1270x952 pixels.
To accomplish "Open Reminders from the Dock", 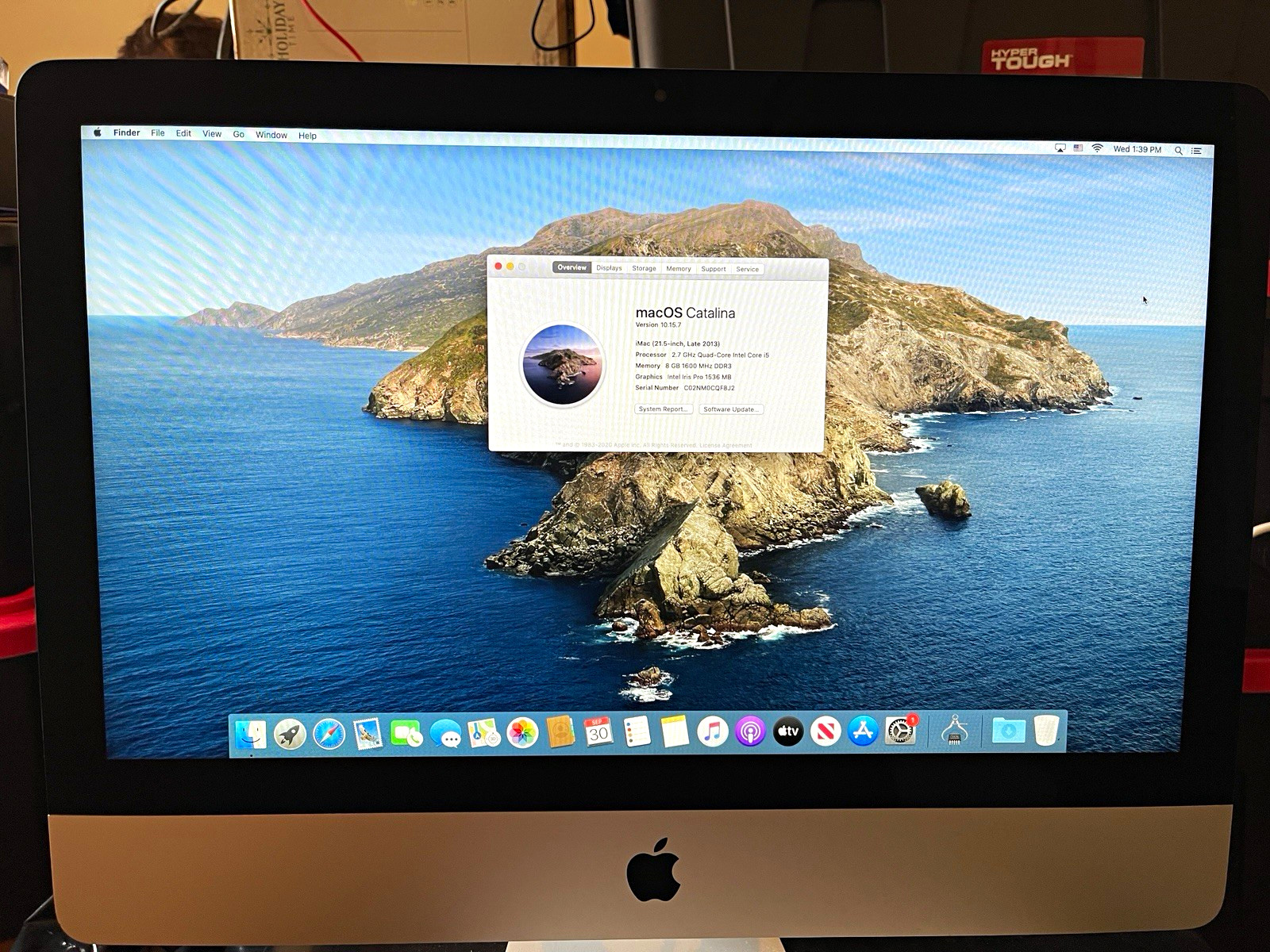I will pos(637,731).
